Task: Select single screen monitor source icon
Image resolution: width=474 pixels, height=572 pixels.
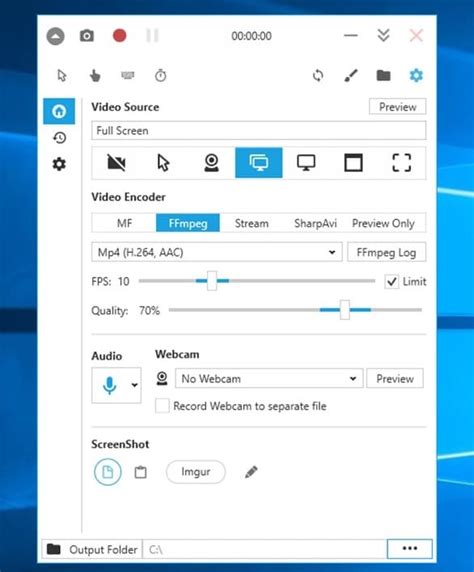Action: (306, 163)
